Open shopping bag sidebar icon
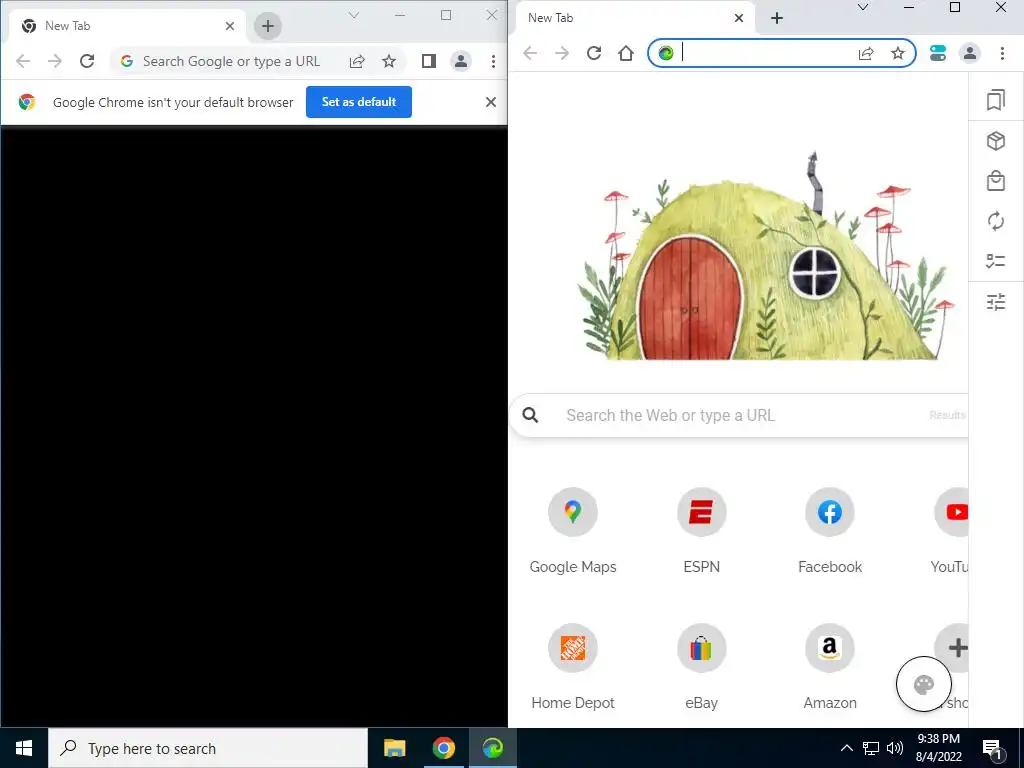Screen dimensions: 1024x768 [996, 181]
